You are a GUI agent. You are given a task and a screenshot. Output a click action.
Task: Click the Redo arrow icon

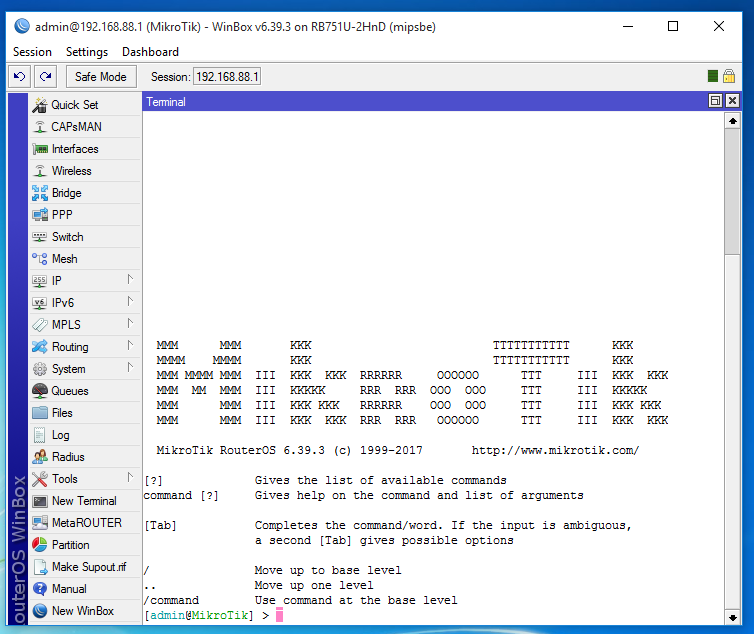[46, 76]
